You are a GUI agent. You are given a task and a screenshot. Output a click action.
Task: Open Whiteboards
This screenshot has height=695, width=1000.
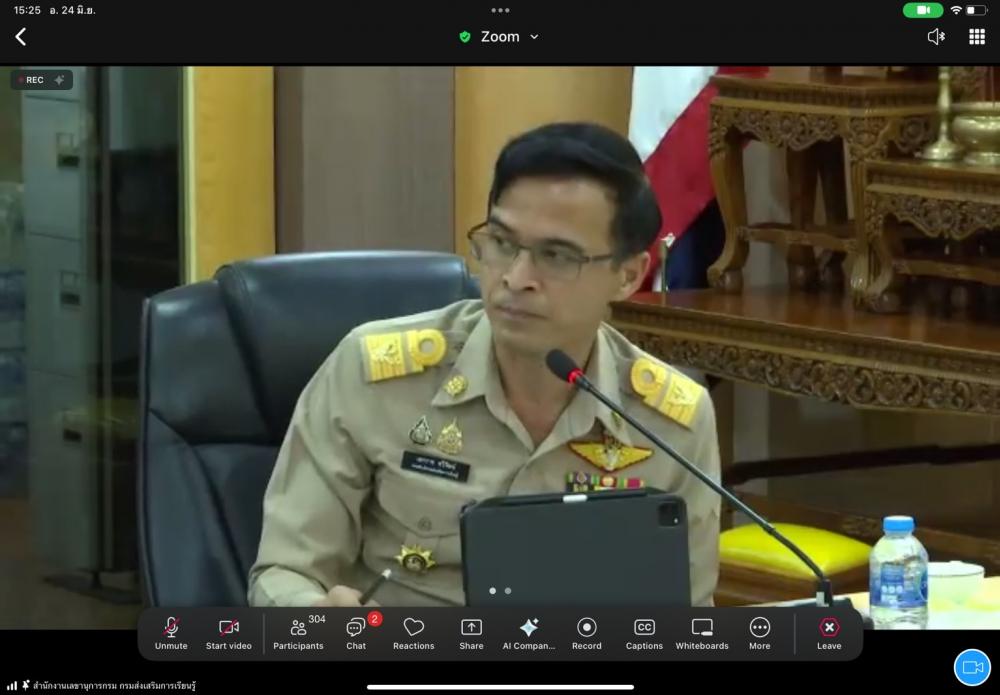702,634
